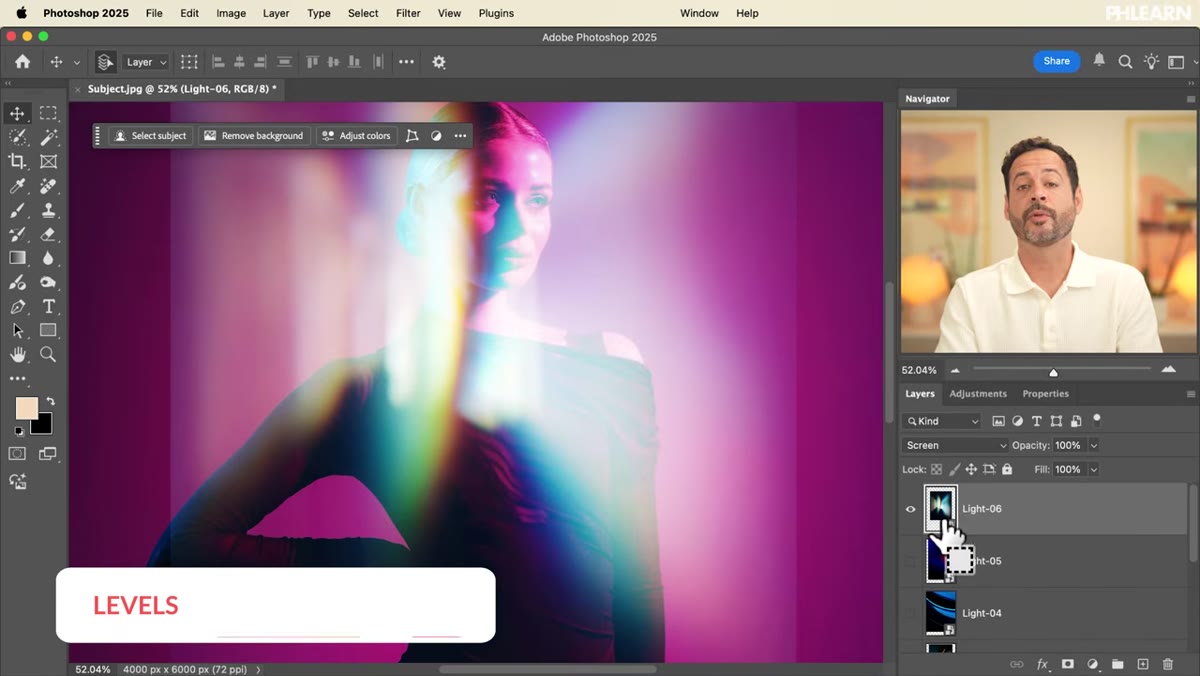This screenshot has height=676, width=1200.
Task: Open the Layers panel hamburger menu
Action: tap(1190, 394)
